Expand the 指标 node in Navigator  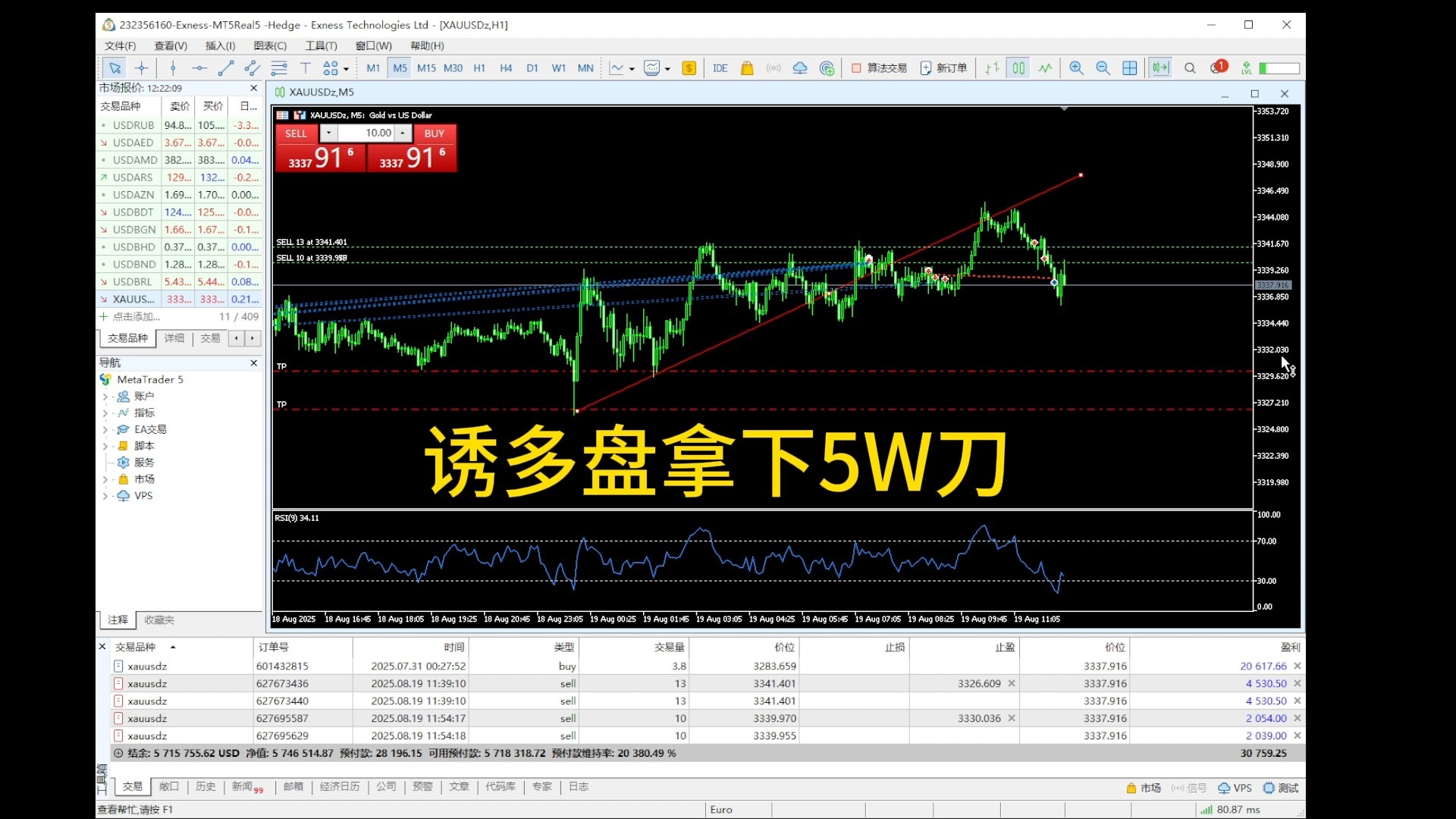click(105, 413)
